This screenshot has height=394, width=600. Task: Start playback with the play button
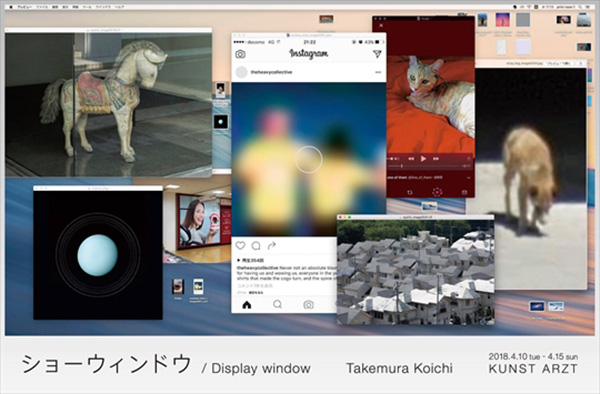[423, 158]
